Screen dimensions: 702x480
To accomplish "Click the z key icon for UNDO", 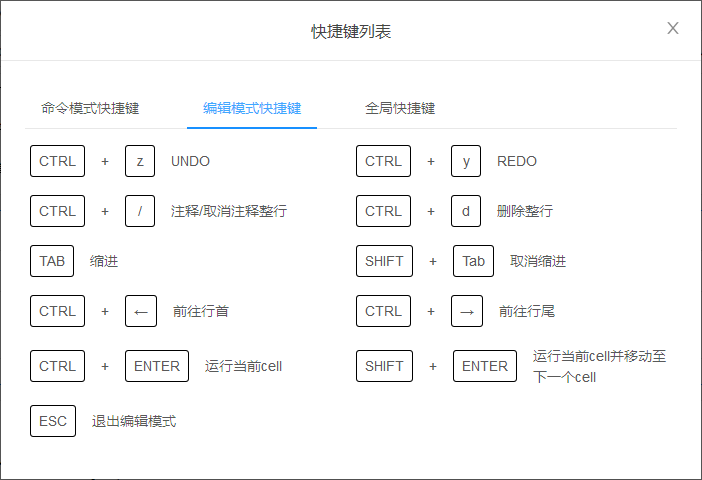I will point(140,161).
